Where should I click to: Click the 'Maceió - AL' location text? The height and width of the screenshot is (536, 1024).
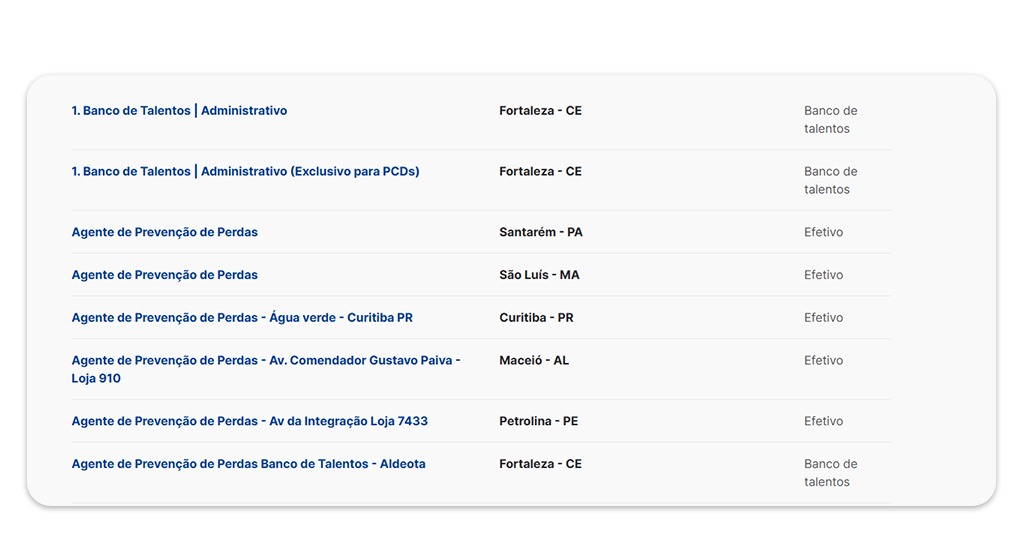coord(534,361)
